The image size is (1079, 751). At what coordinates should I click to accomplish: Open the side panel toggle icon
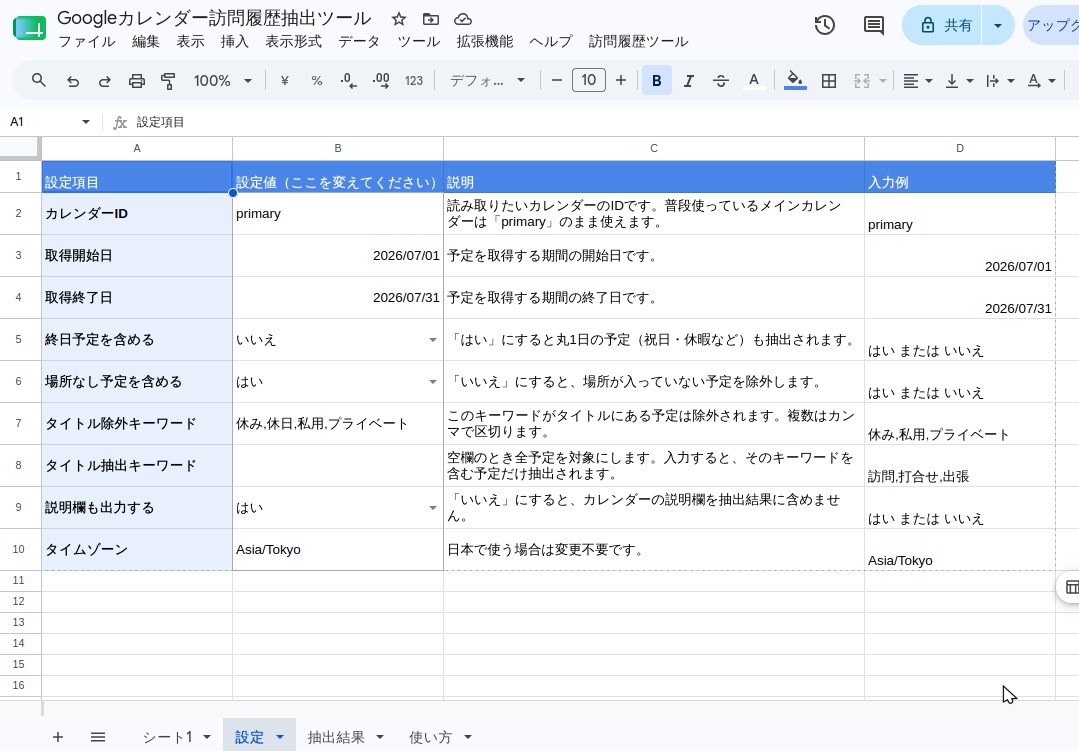[x=1071, y=586]
